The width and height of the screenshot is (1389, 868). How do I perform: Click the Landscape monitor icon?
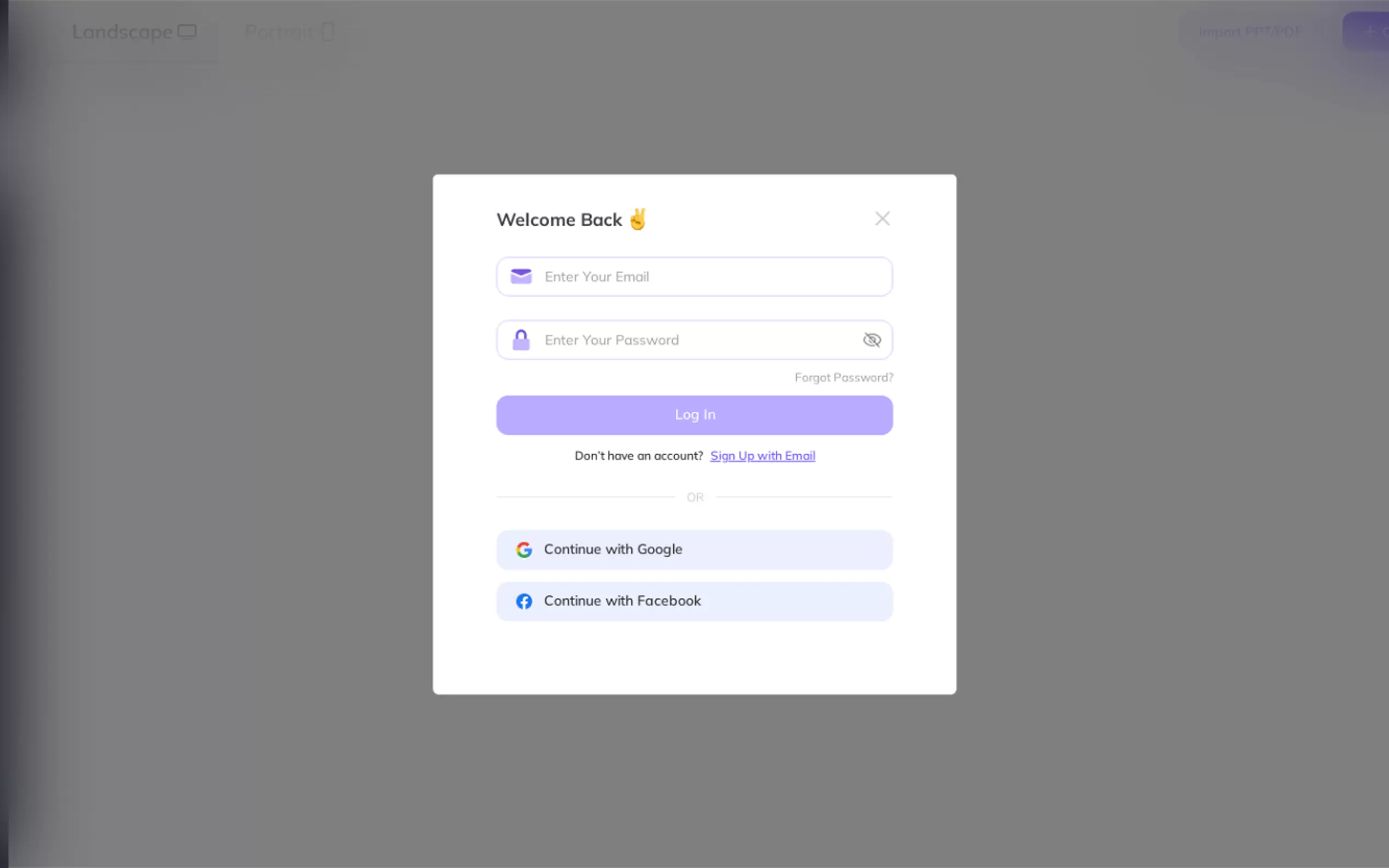click(186, 32)
